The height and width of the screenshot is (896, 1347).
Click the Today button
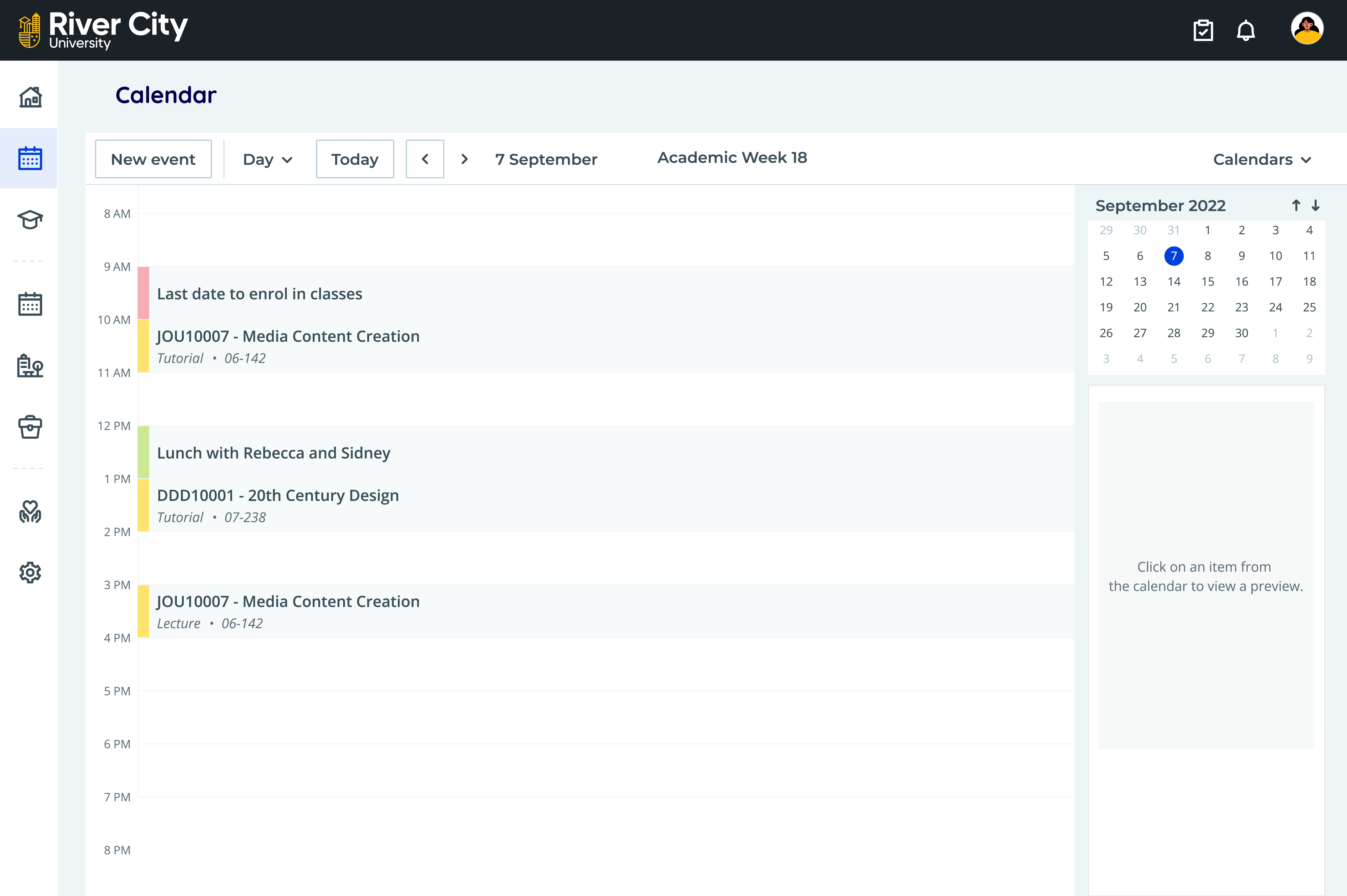[355, 159]
